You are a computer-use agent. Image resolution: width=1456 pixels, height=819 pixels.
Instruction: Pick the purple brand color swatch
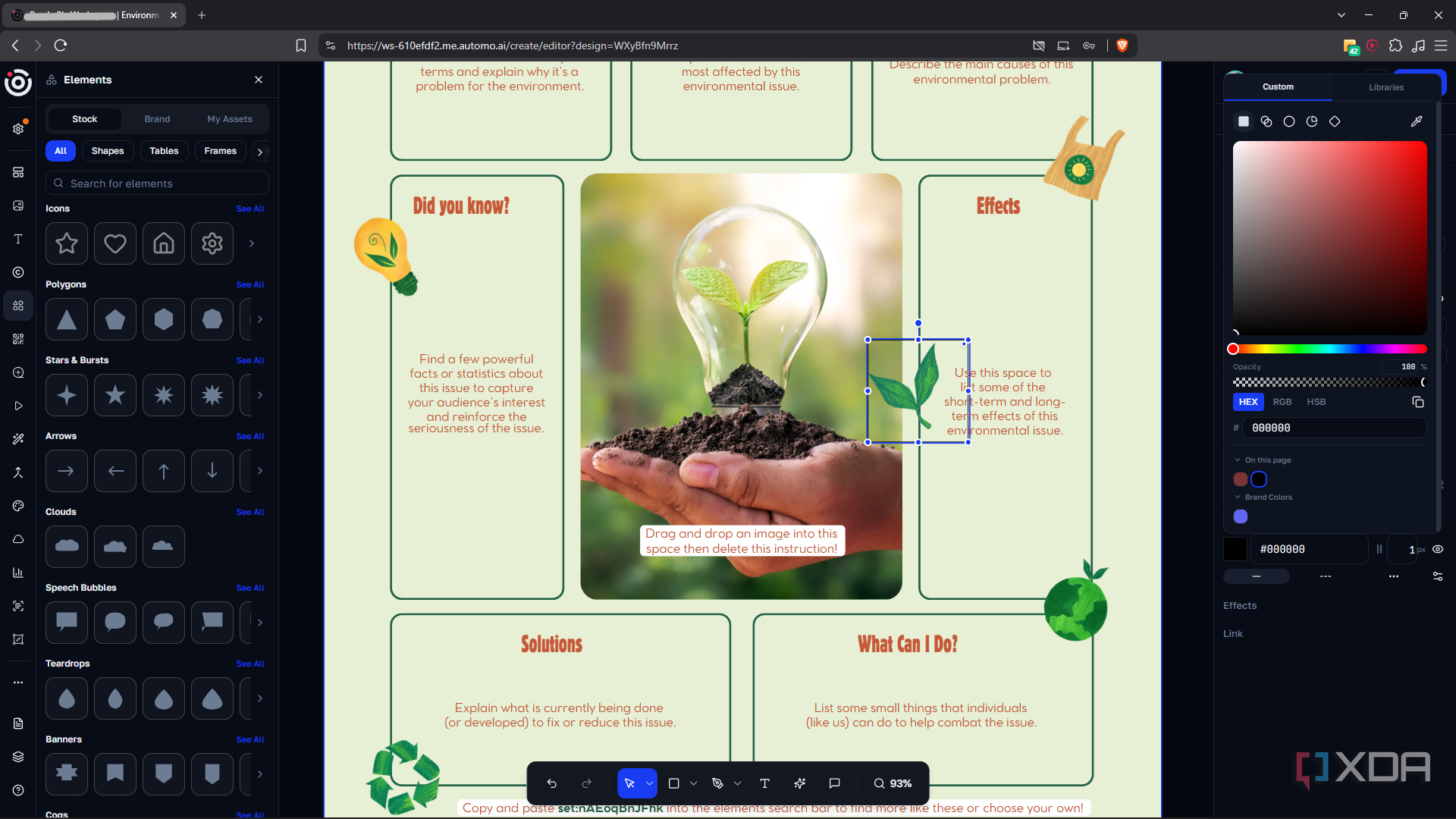1241,516
